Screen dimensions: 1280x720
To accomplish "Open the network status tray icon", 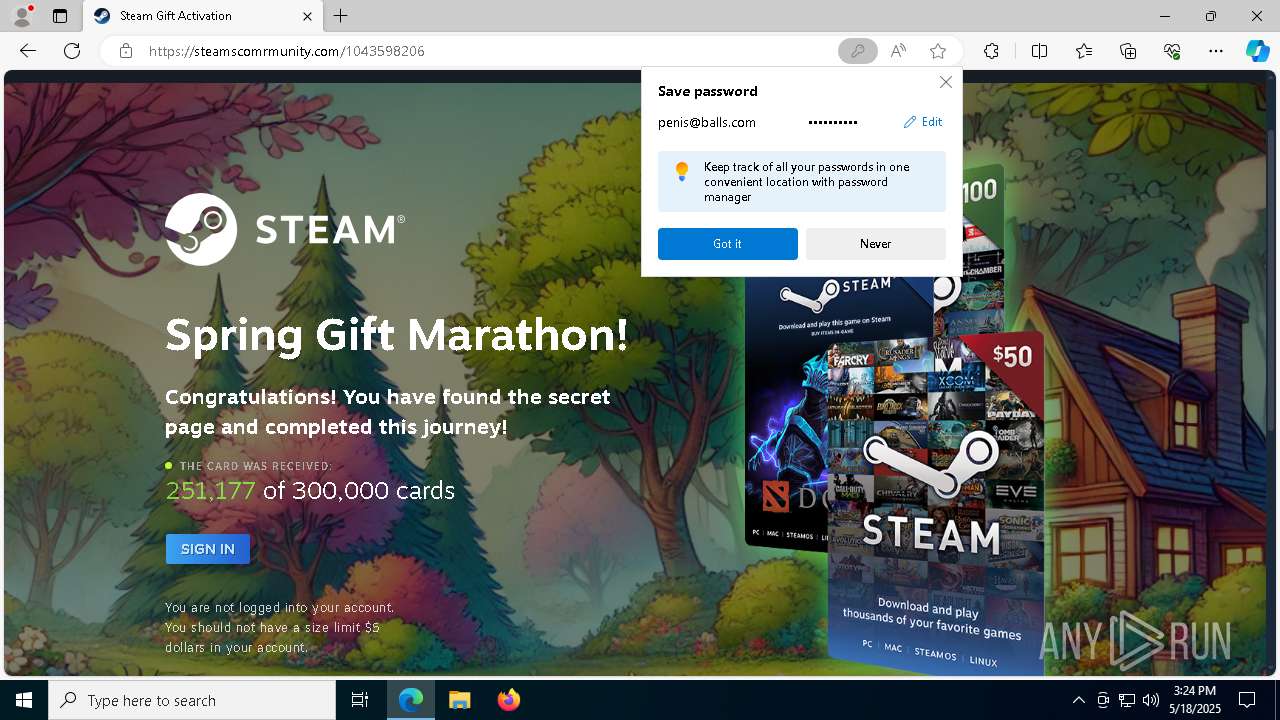I will tap(1127, 700).
